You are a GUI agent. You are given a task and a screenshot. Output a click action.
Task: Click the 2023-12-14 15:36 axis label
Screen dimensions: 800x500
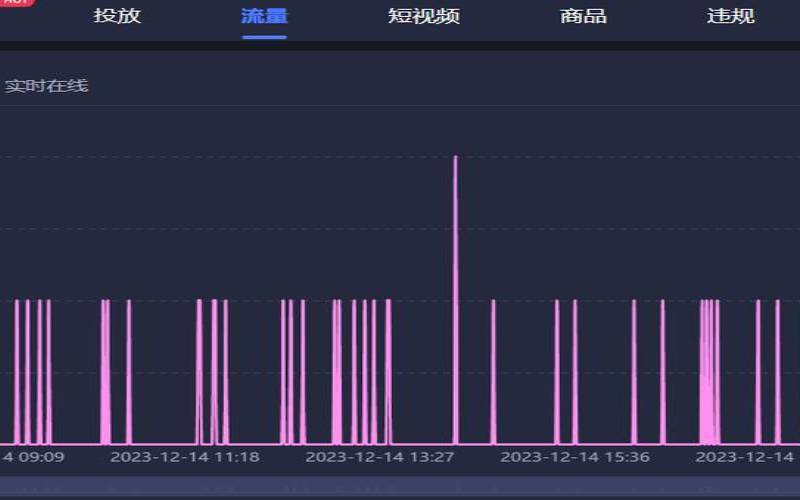(x=575, y=457)
